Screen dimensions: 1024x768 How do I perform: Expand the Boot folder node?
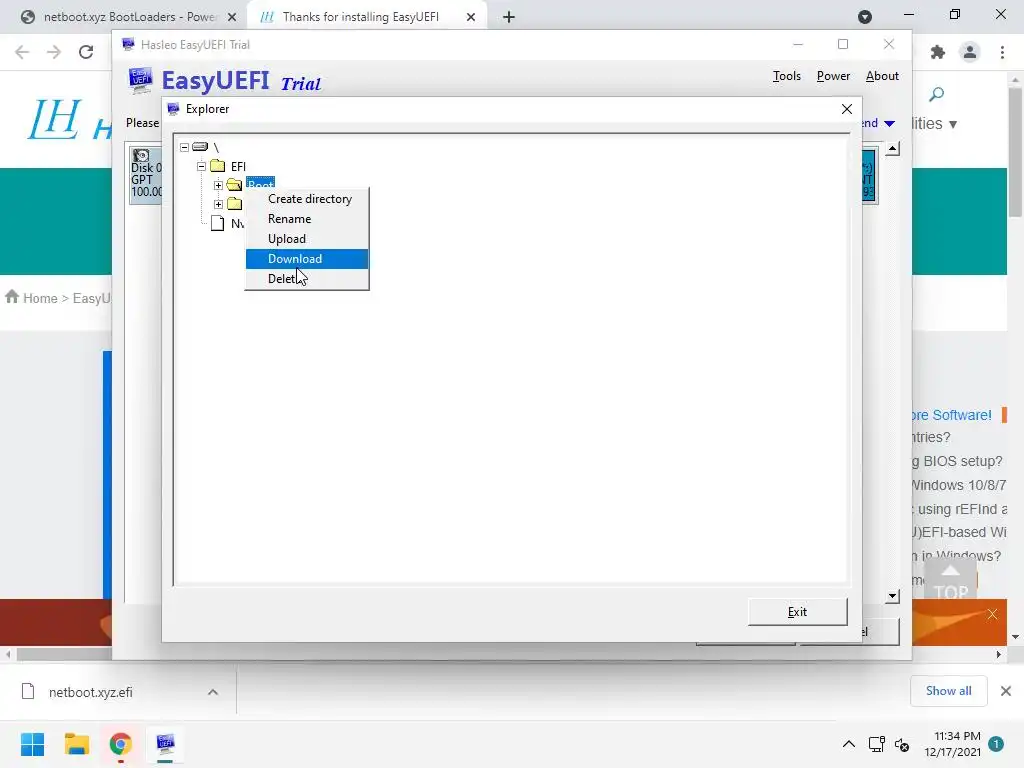tap(219, 185)
